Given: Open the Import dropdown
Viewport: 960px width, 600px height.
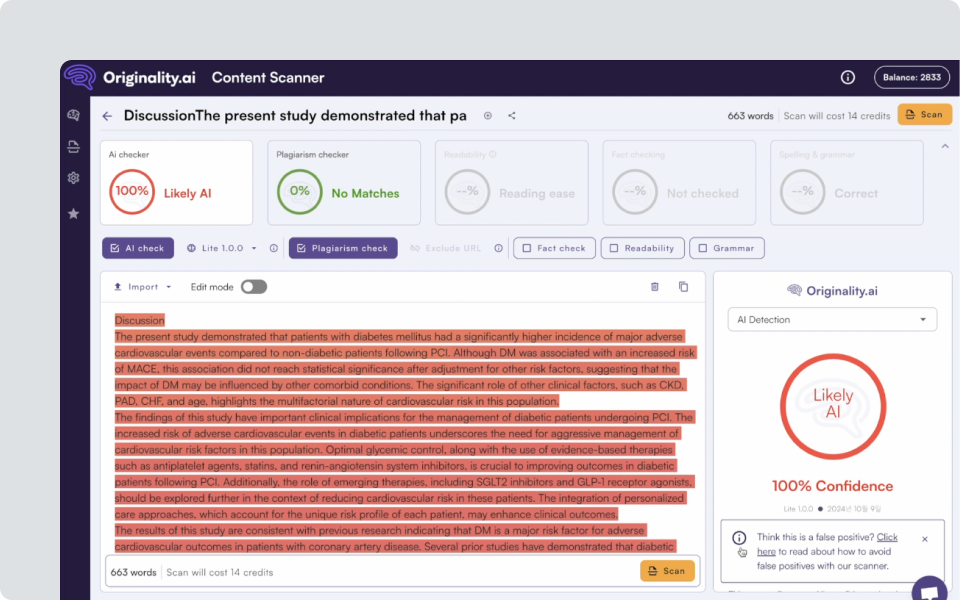Looking at the screenshot, I should click(143, 287).
